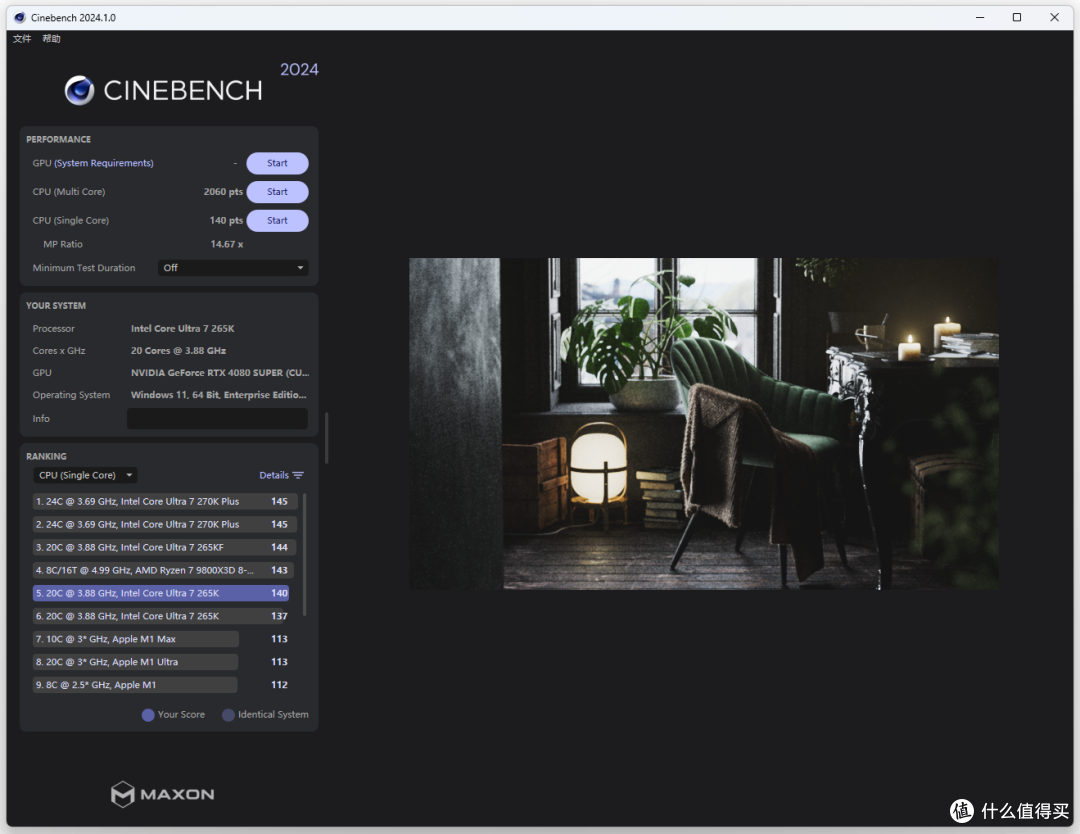This screenshot has height=834, width=1080.
Task: Select ranking row Intel Core Ultra 7 265KF
Action: (x=164, y=548)
